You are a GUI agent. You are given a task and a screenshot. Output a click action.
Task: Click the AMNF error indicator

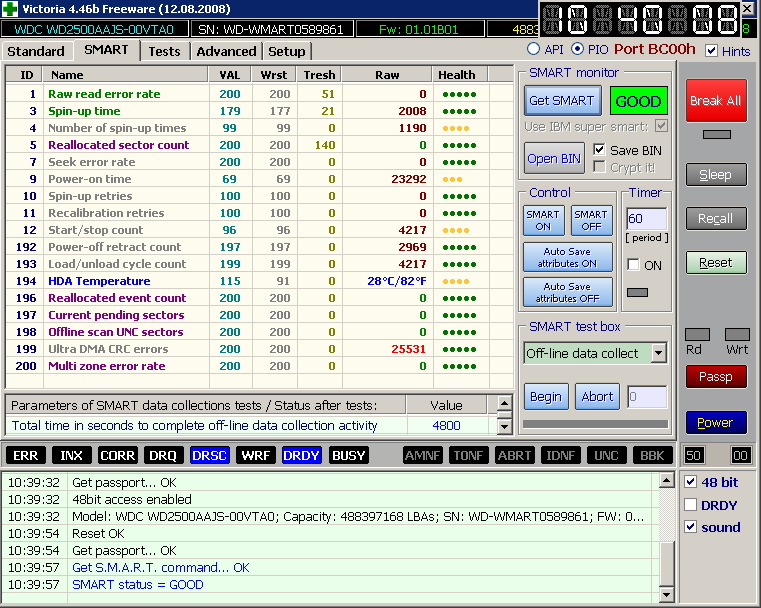(423, 455)
